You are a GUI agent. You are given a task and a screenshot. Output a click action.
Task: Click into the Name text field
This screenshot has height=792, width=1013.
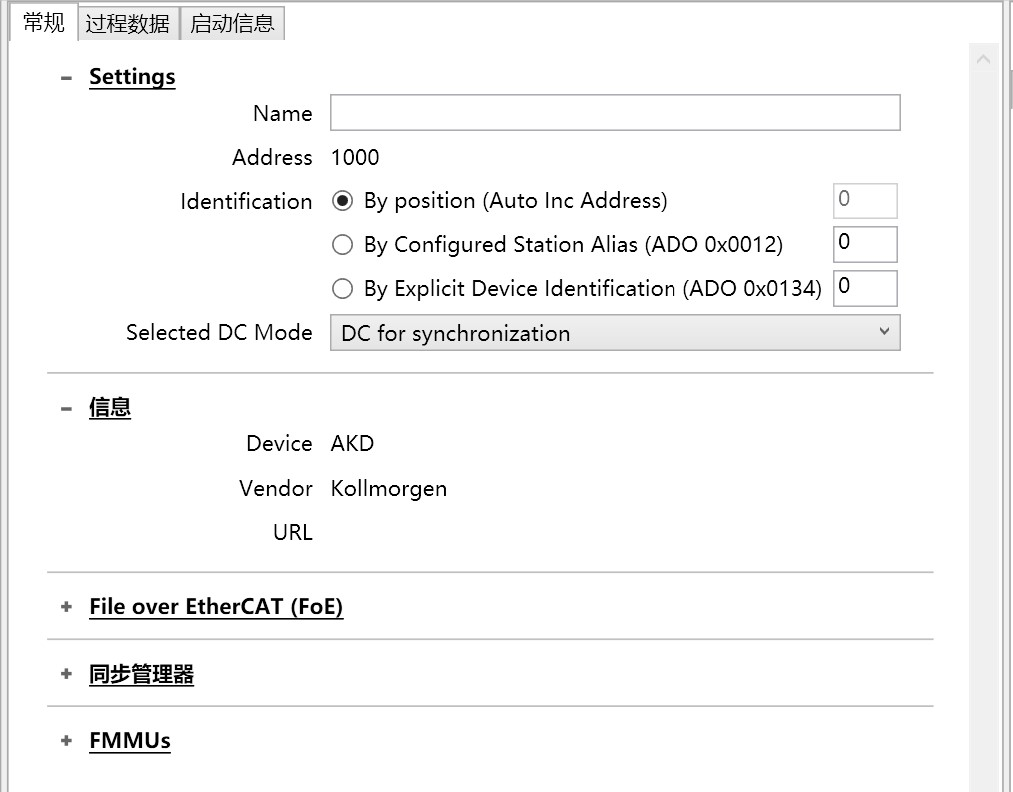pos(615,113)
